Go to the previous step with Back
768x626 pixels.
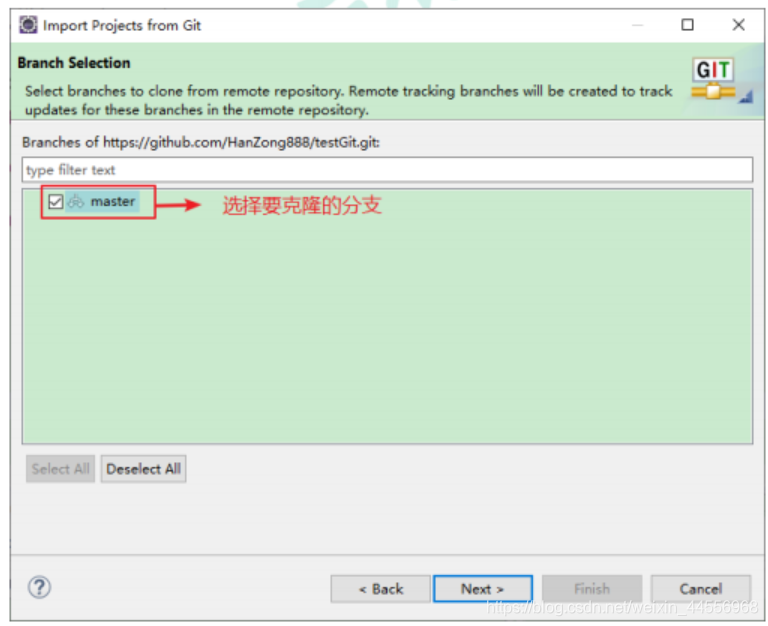381,588
